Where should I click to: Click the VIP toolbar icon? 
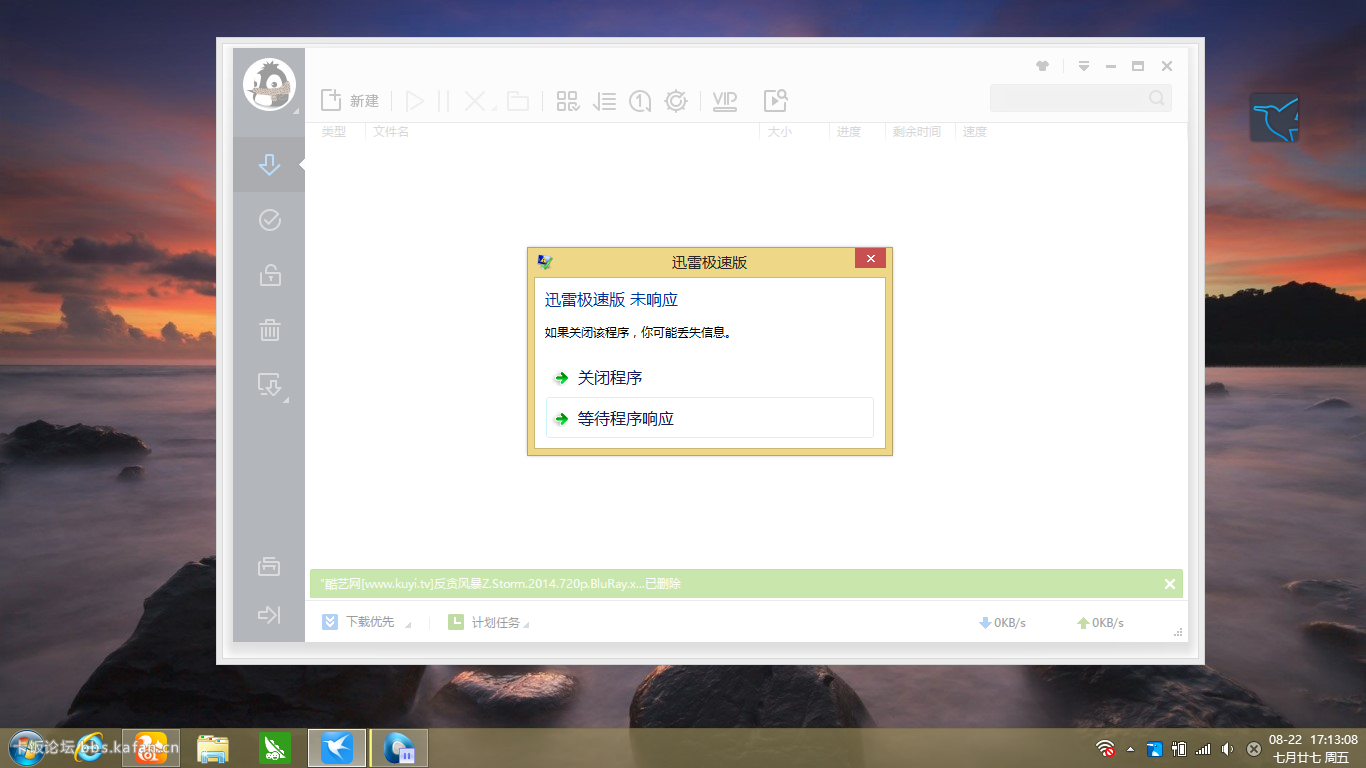725,101
